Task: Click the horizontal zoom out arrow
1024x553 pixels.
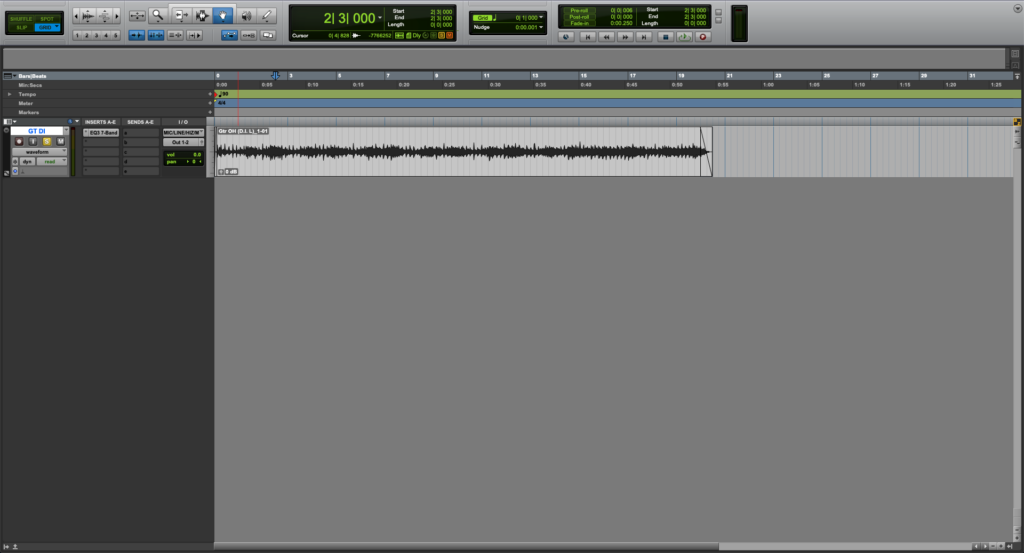Action: coord(76,15)
